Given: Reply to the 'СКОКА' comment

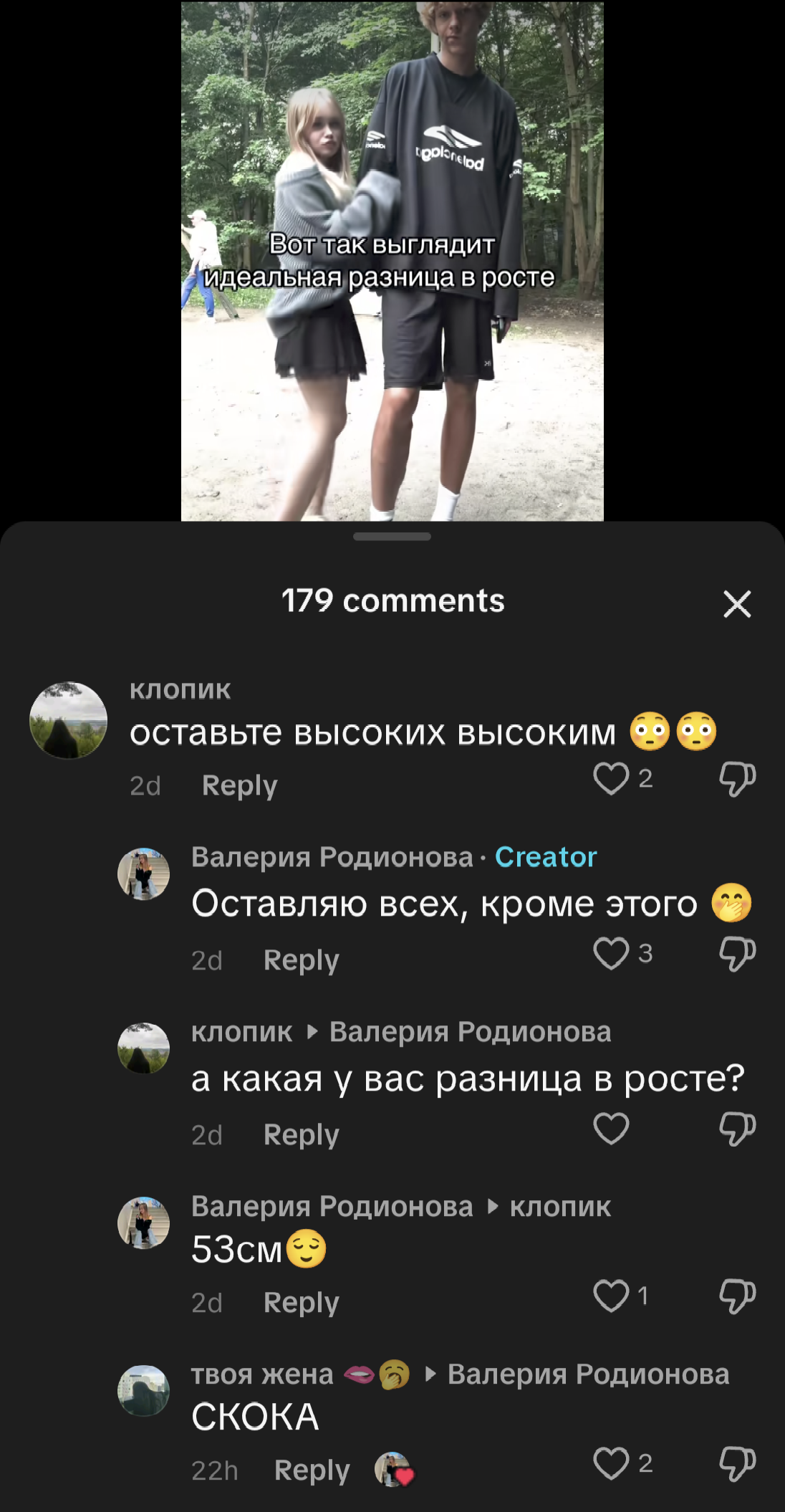Looking at the screenshot, I should pyautogui.click(x=312, y=1470).
